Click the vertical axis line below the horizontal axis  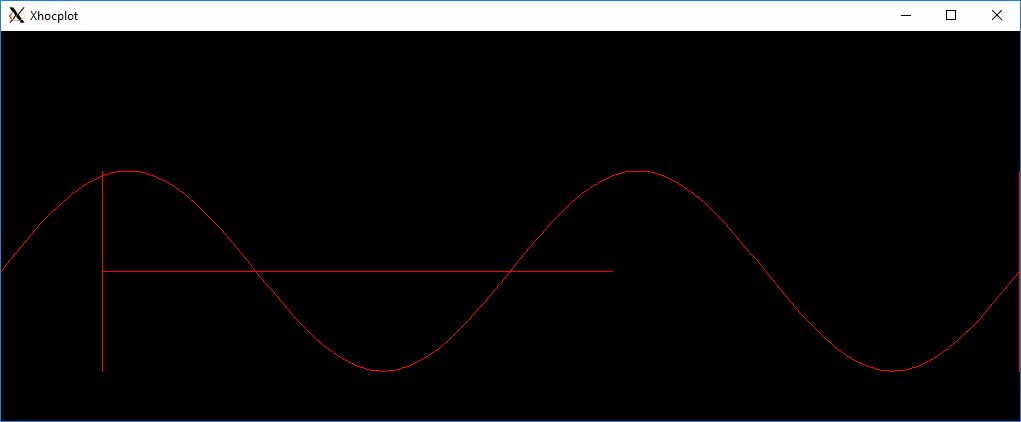(103, 322)
